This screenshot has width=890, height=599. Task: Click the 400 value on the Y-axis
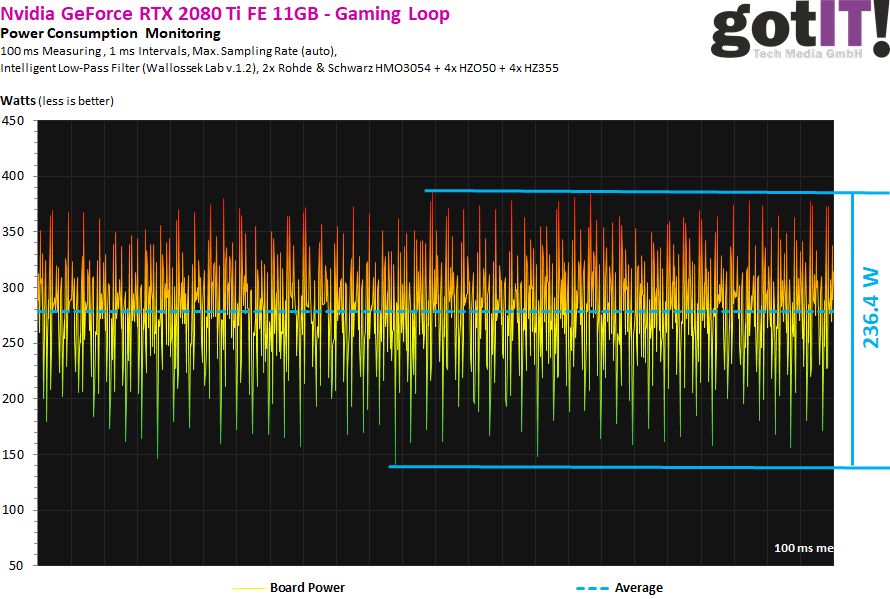coord(14,177)
